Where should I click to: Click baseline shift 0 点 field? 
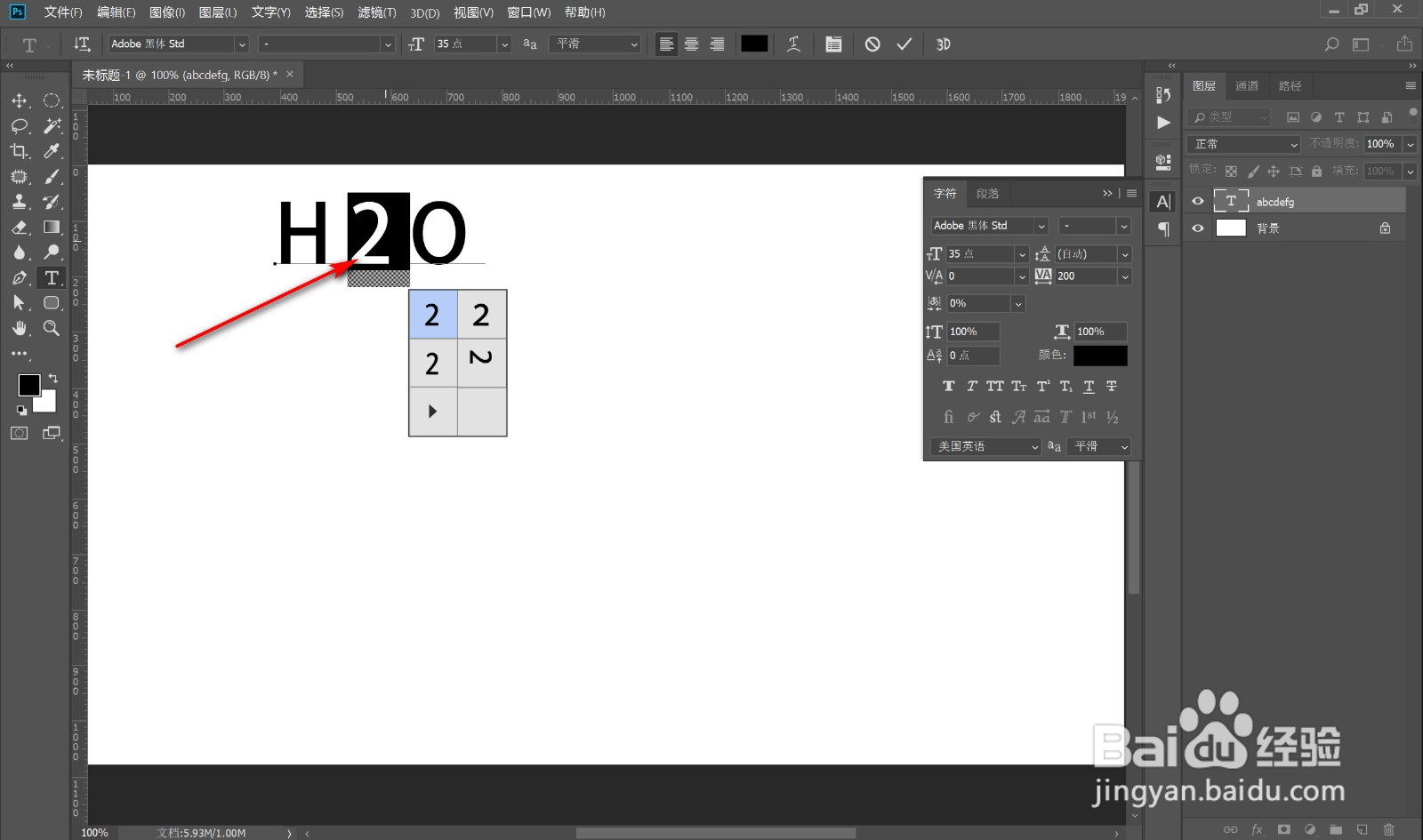pyautogui.click(x=973, y=356)
